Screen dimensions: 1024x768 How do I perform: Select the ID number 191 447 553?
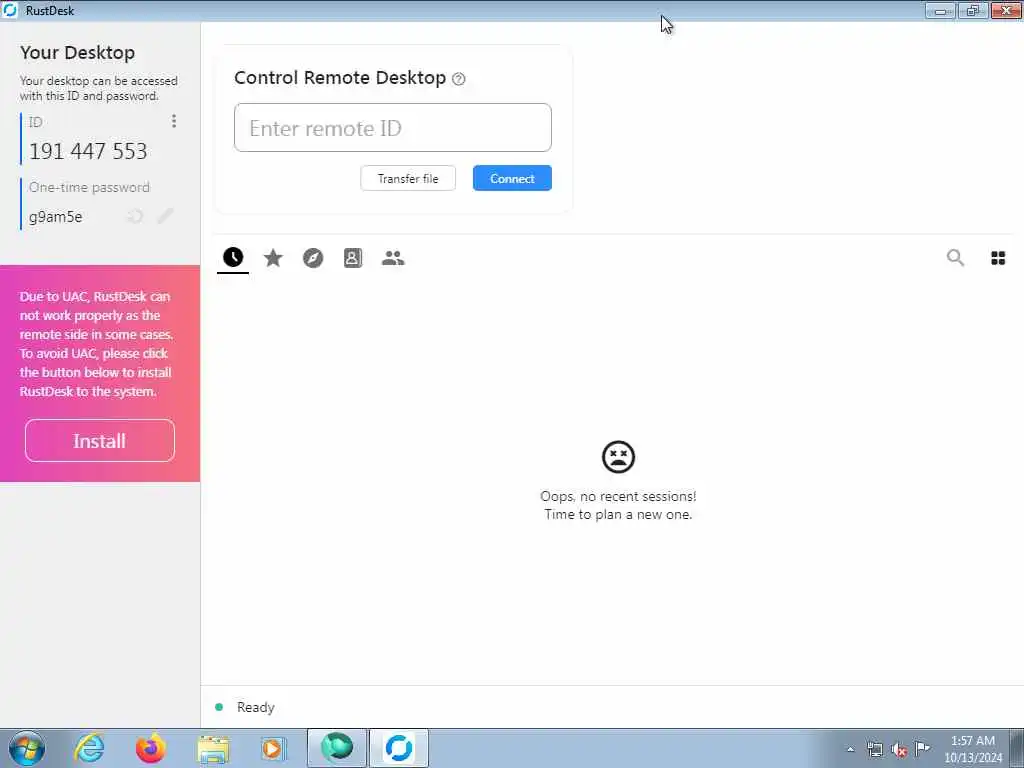click(x=88, y=152)
